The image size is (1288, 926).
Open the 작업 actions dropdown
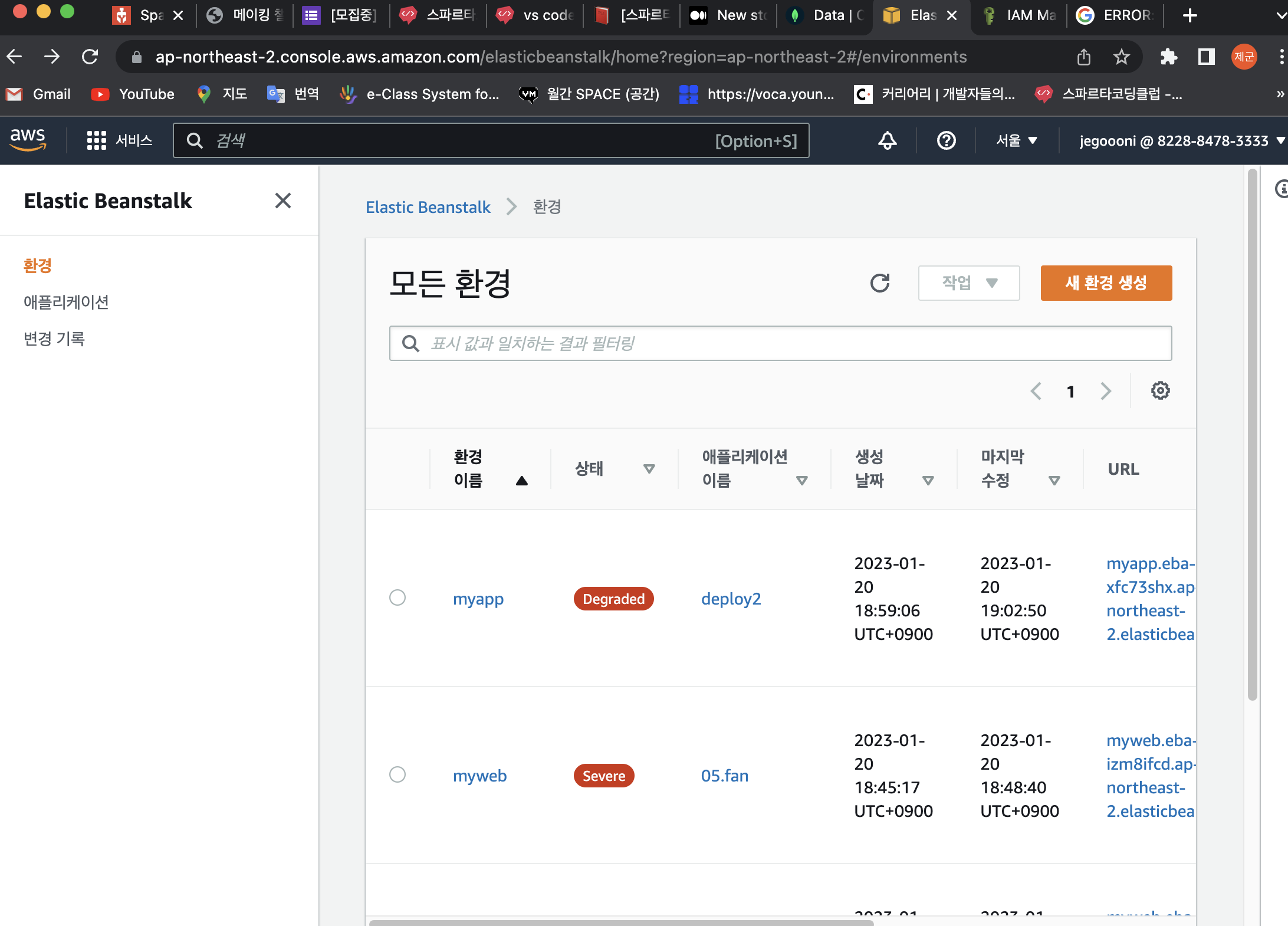pyautogui.click(x=969, y=283)
